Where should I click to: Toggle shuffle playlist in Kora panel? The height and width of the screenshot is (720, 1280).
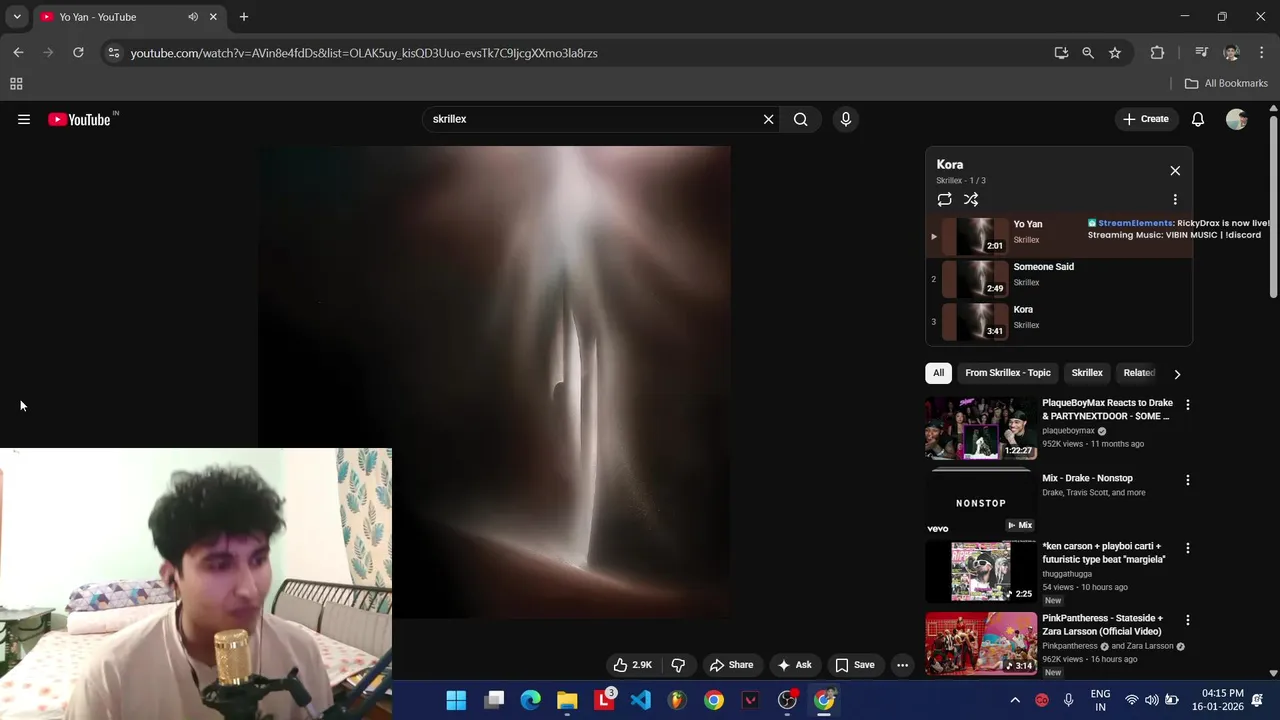[971, 199]
